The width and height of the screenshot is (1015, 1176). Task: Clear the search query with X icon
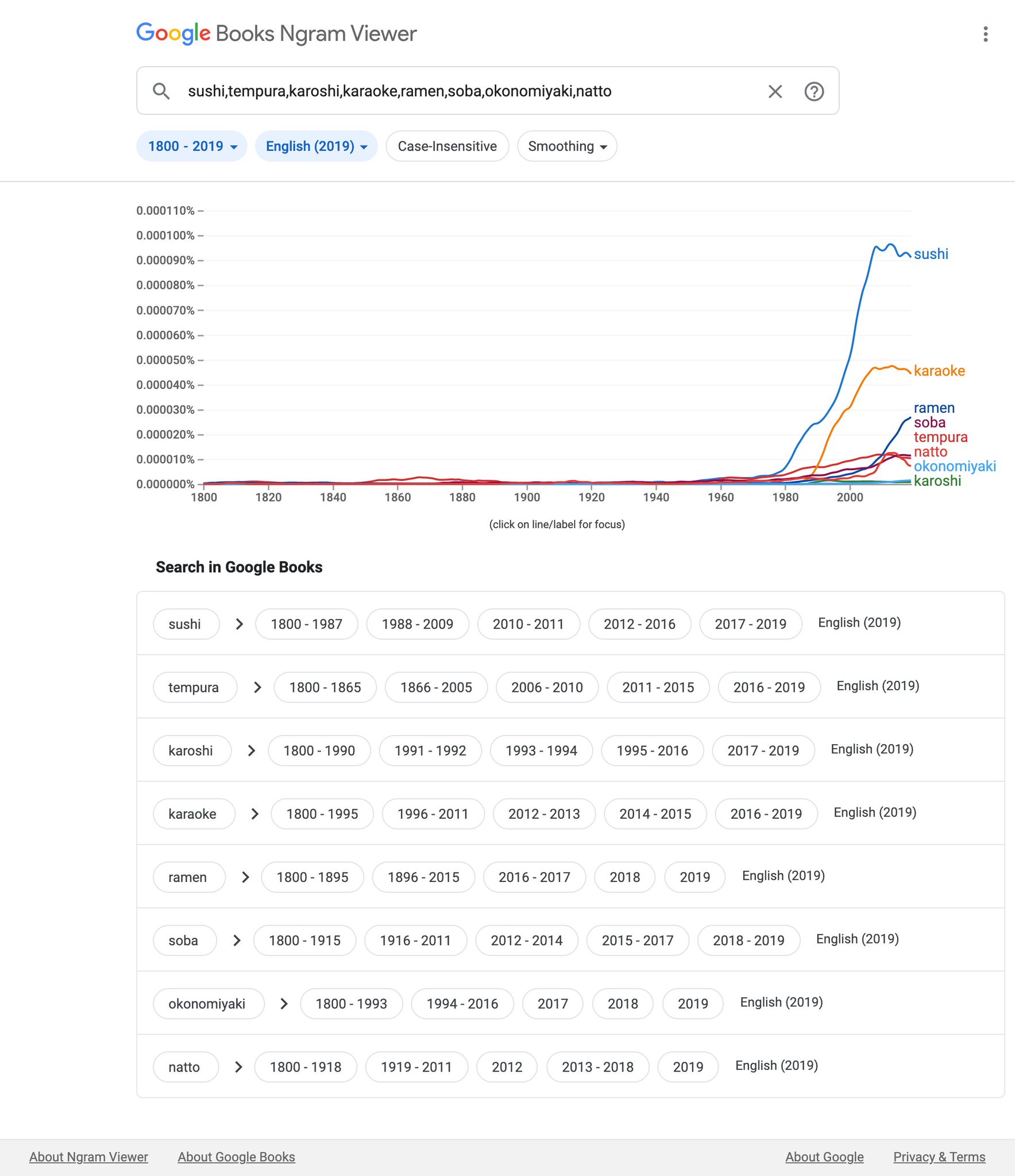pos(775,91)
